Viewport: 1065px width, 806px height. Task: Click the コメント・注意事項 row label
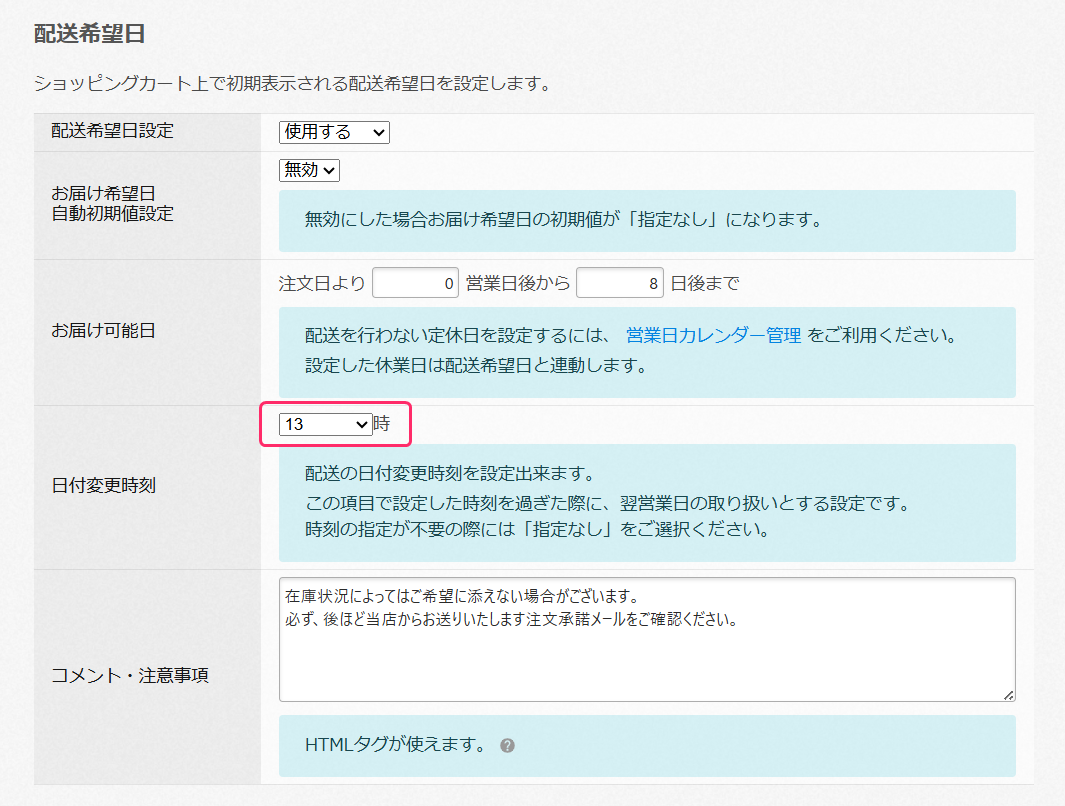(130, 676)
